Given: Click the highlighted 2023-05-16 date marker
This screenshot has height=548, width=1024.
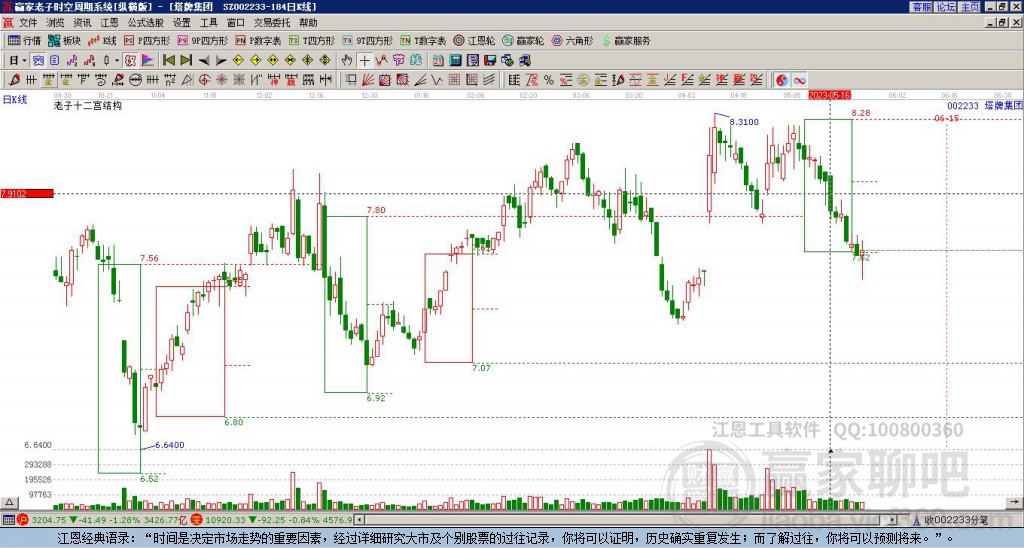Looking at the screenshot, I should [829, 95].
